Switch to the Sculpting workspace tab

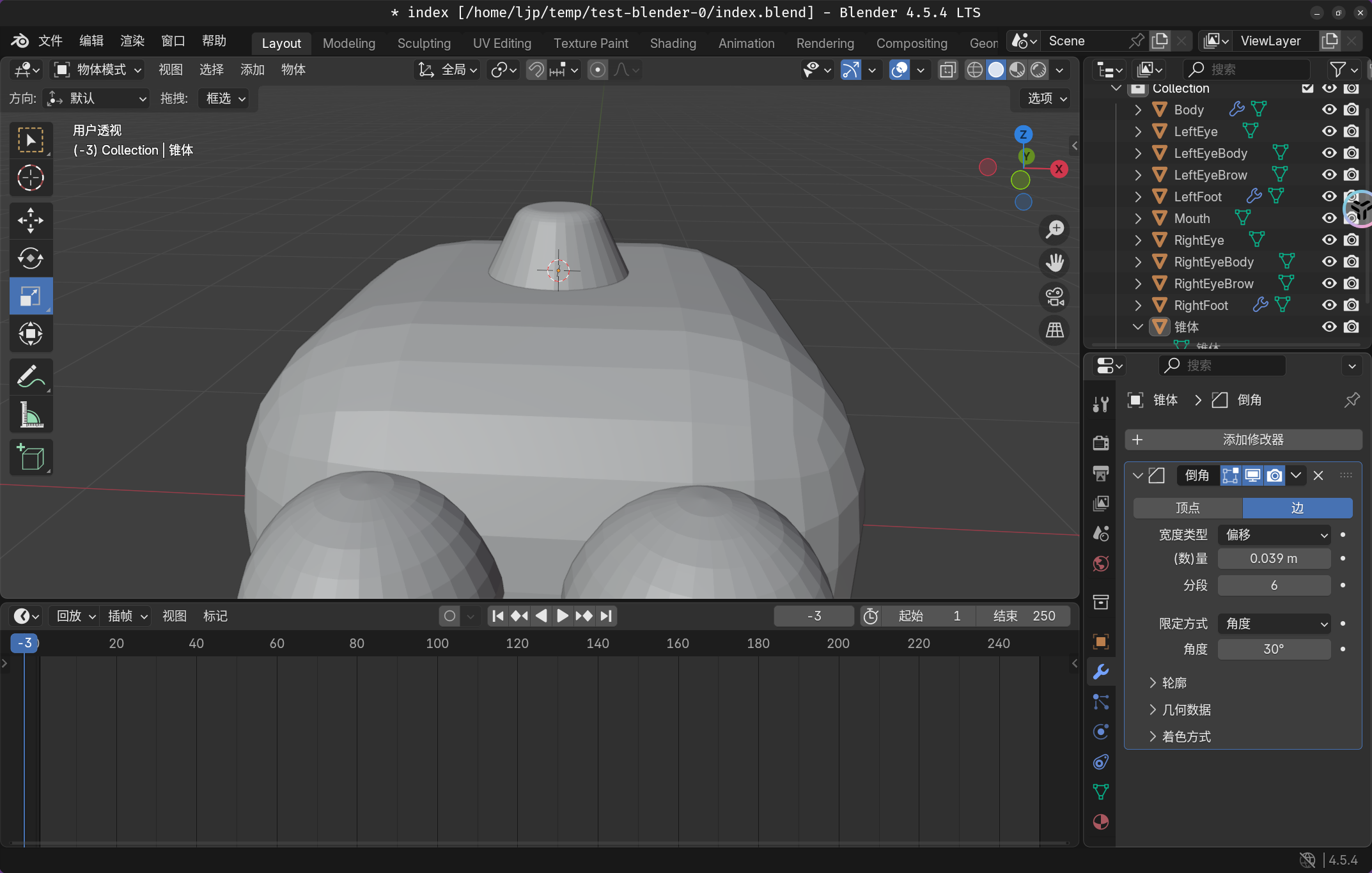424,43
